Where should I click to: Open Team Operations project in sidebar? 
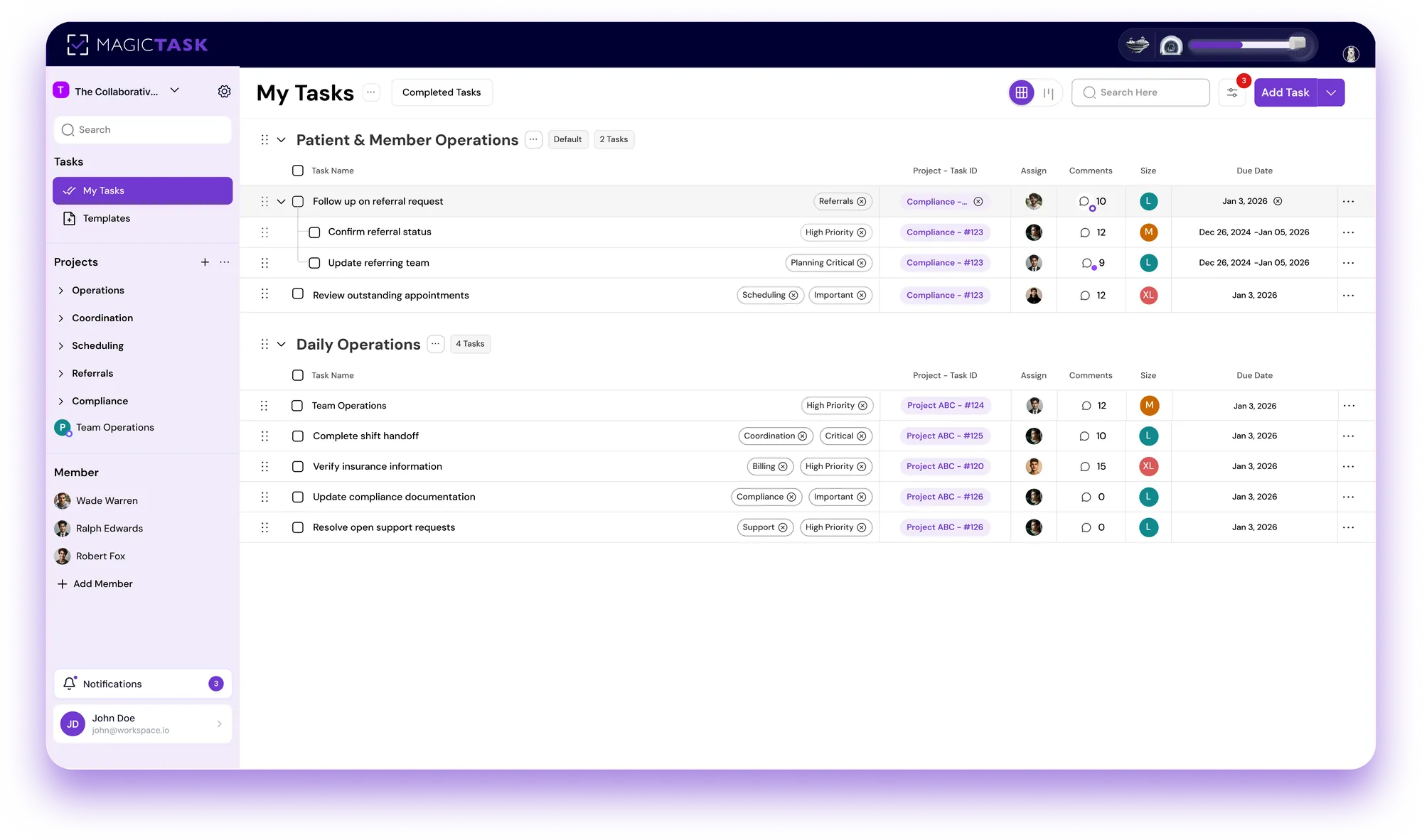[114, 428]
